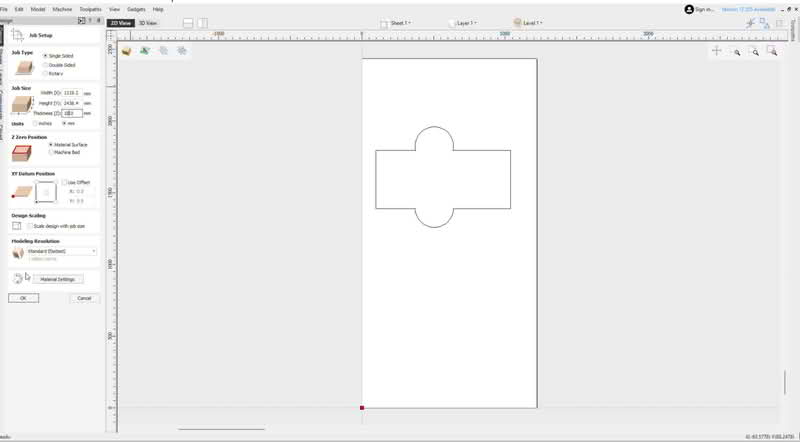Click the rightmost zoom magnifier icon

[x=772, y=51]
